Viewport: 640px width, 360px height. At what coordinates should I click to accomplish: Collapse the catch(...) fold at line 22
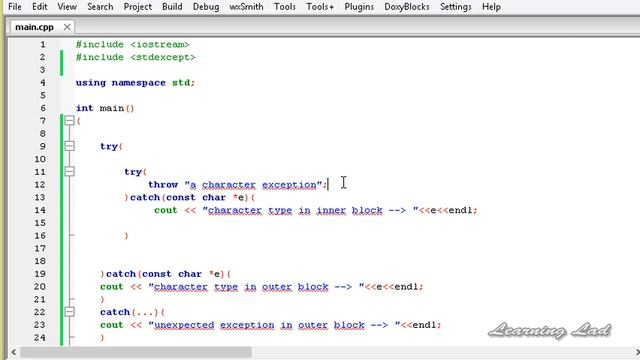(69, 312)
